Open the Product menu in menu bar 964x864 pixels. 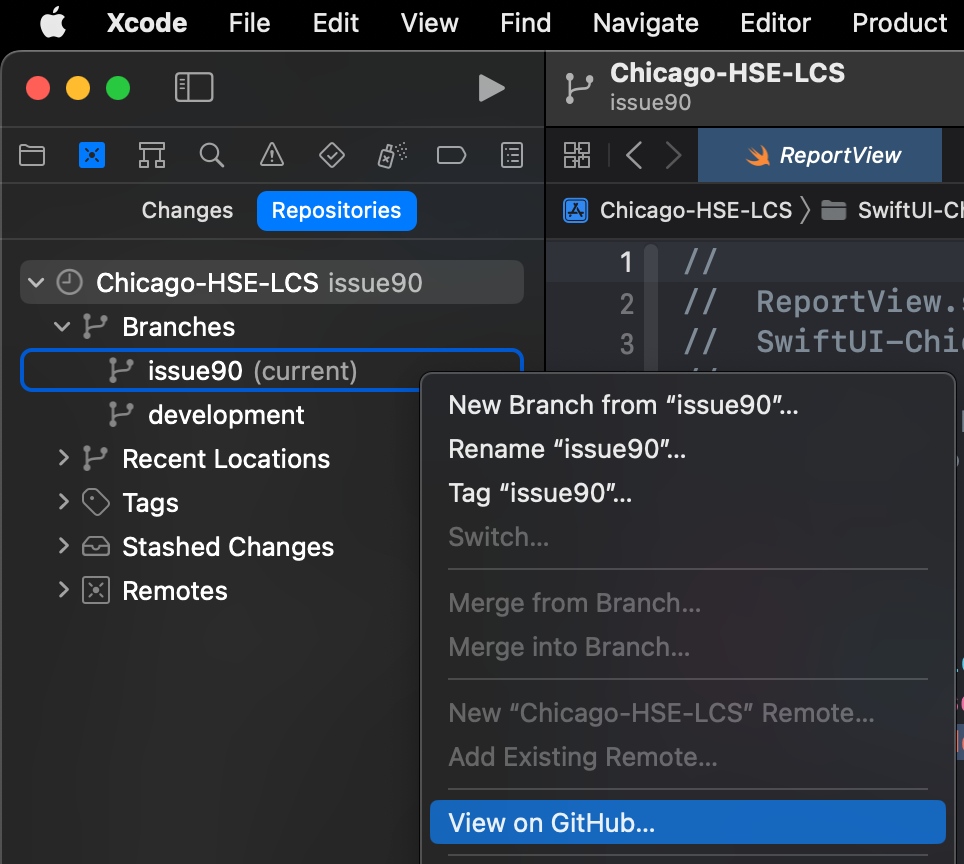pyautogui.click(x=899, y=23)
